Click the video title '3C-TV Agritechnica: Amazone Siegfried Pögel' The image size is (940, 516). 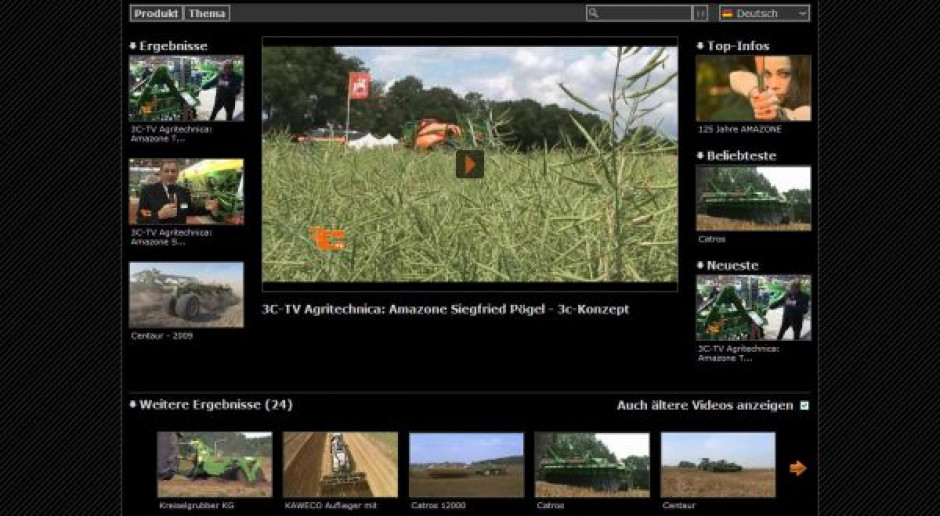(x=405, y=310)
